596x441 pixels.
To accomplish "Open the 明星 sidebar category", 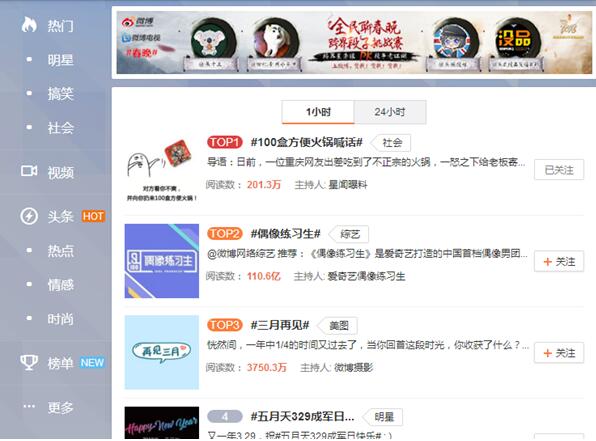I will click(x=60, y=60).
